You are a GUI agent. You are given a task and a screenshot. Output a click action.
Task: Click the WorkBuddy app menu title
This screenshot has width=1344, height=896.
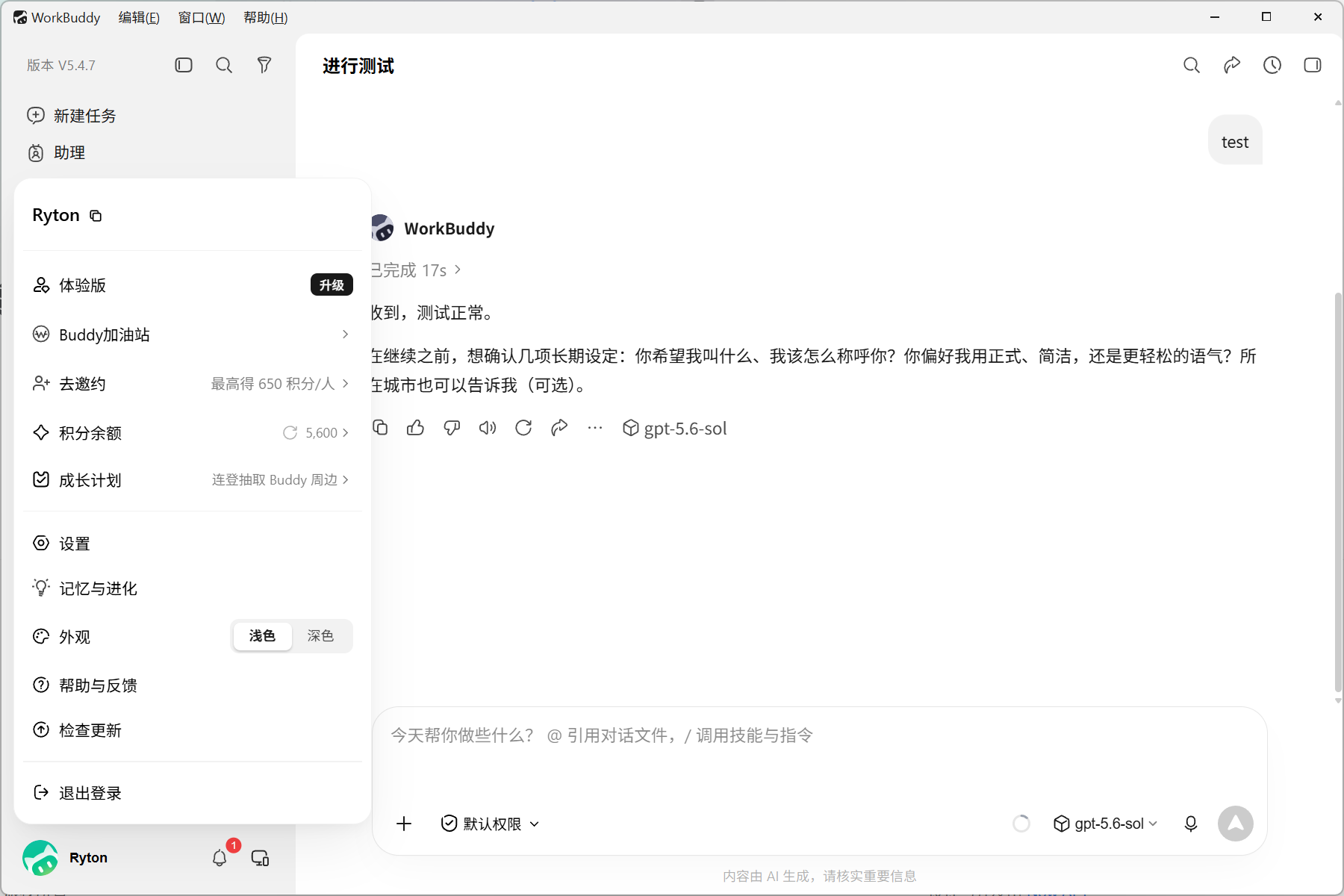[x=57, y=17]
